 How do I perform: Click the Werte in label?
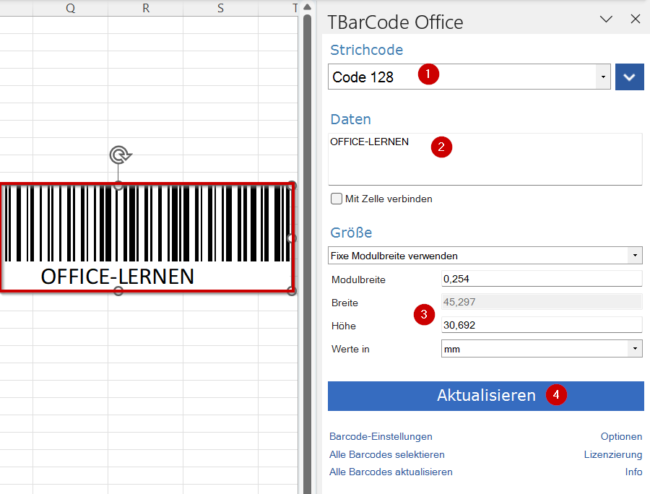pos(350,349)
